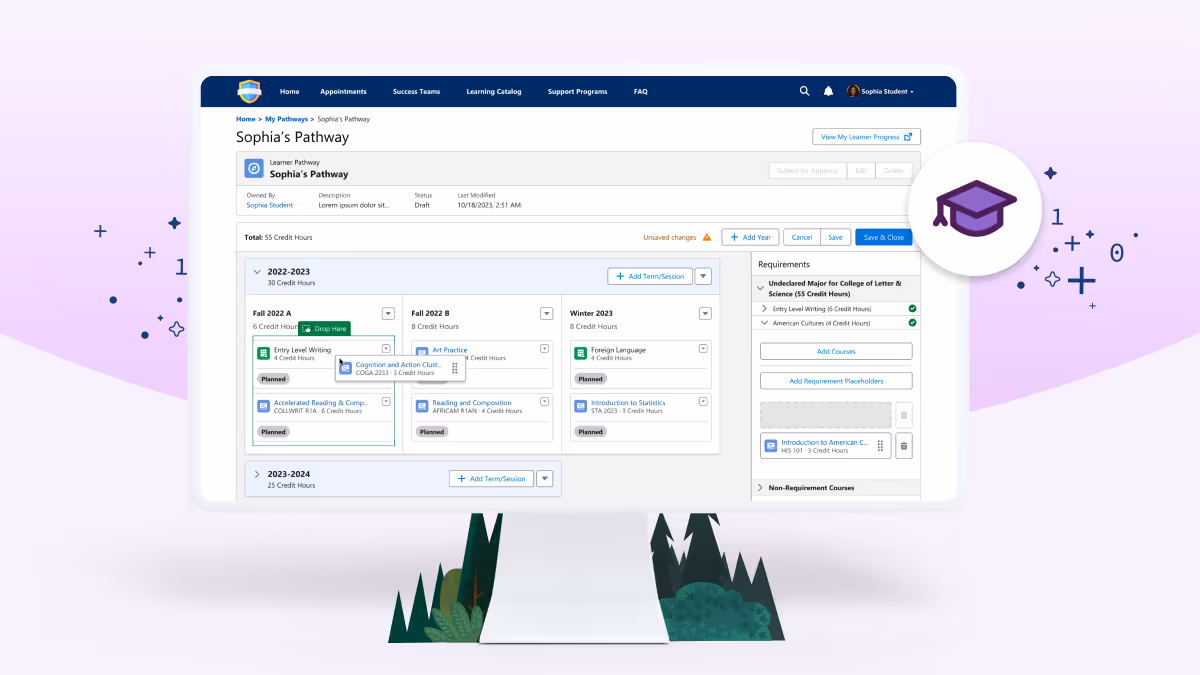The image size is (1200, 675).
Task: Open FAQ in navigation bar
Action: tap(641, 91)
